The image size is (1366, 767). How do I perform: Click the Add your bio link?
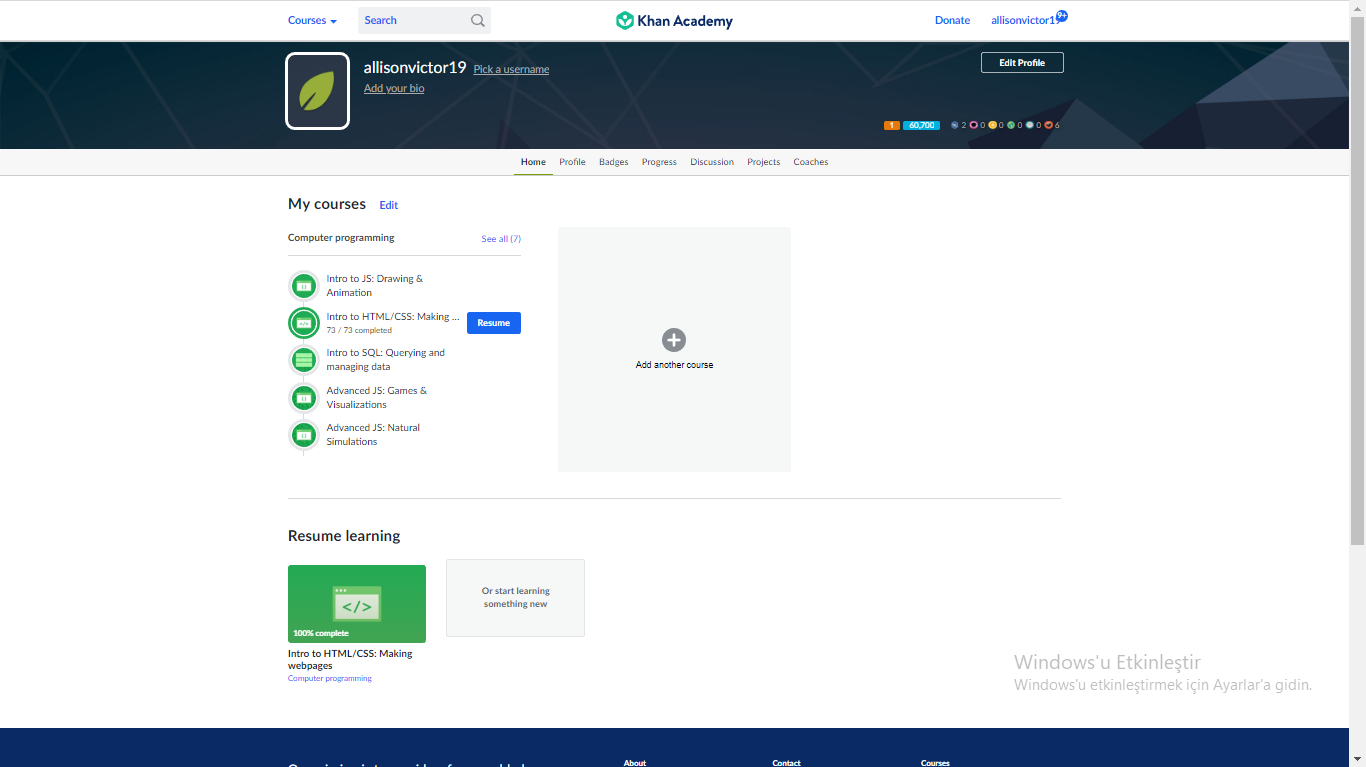(x=394, y=89)
